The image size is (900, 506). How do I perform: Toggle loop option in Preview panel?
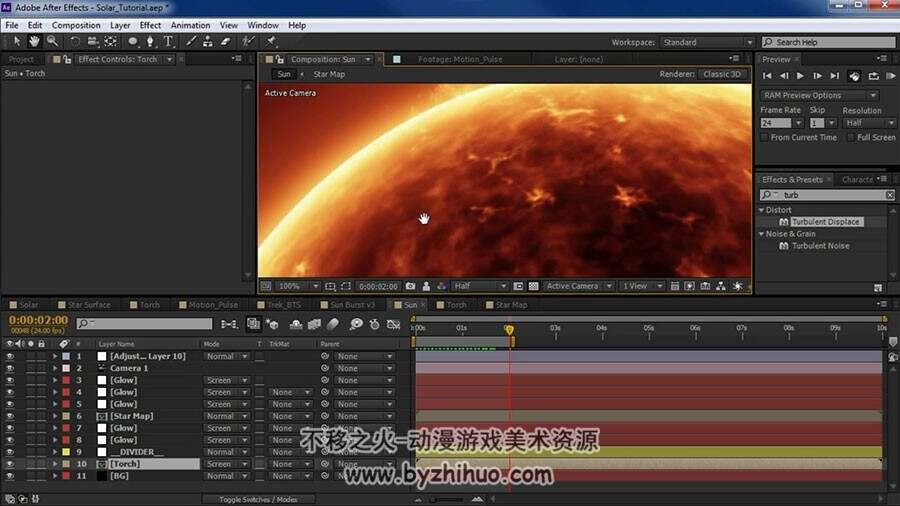tap(873, 76)
